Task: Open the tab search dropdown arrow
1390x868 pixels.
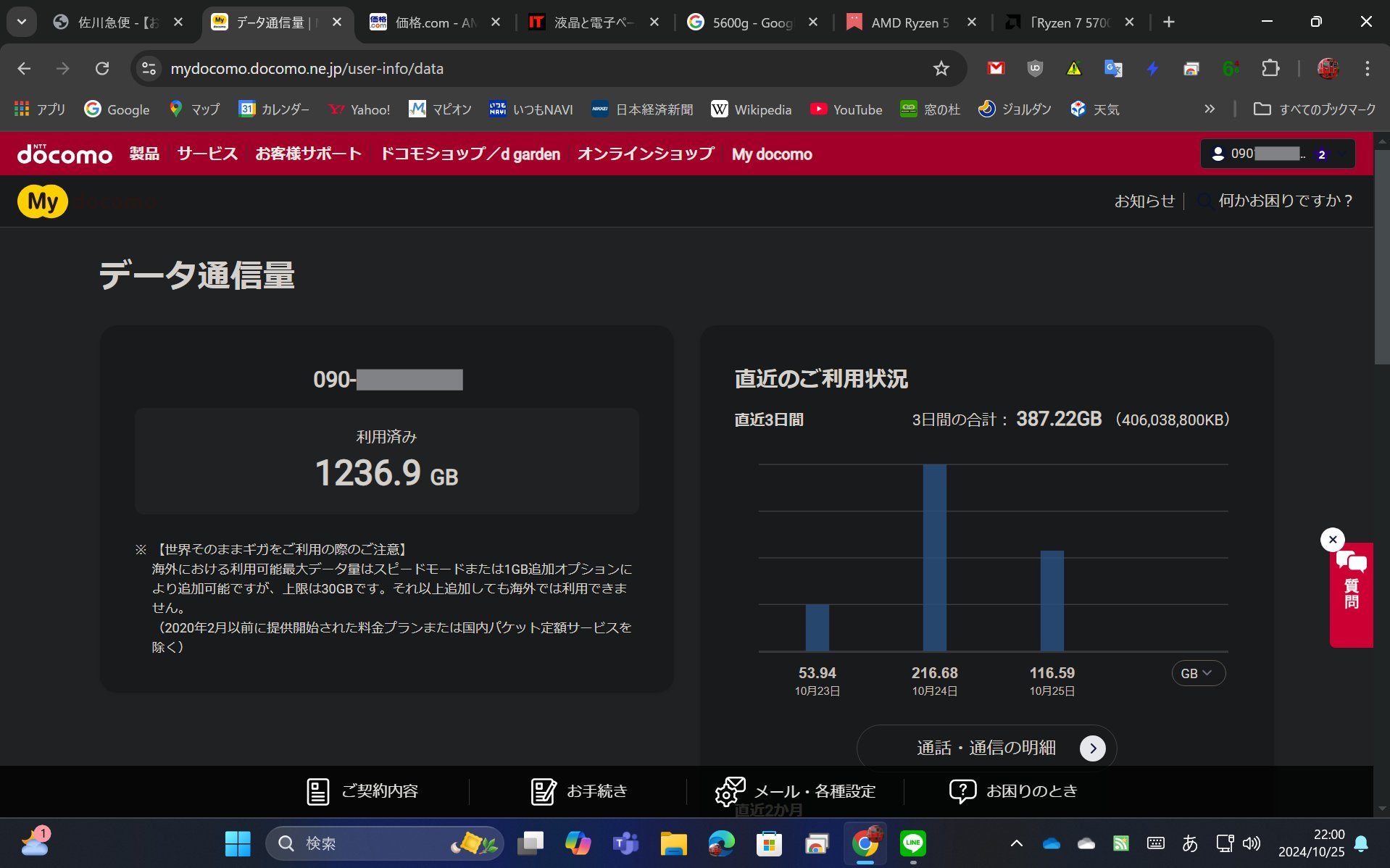Action: [22, 22]
